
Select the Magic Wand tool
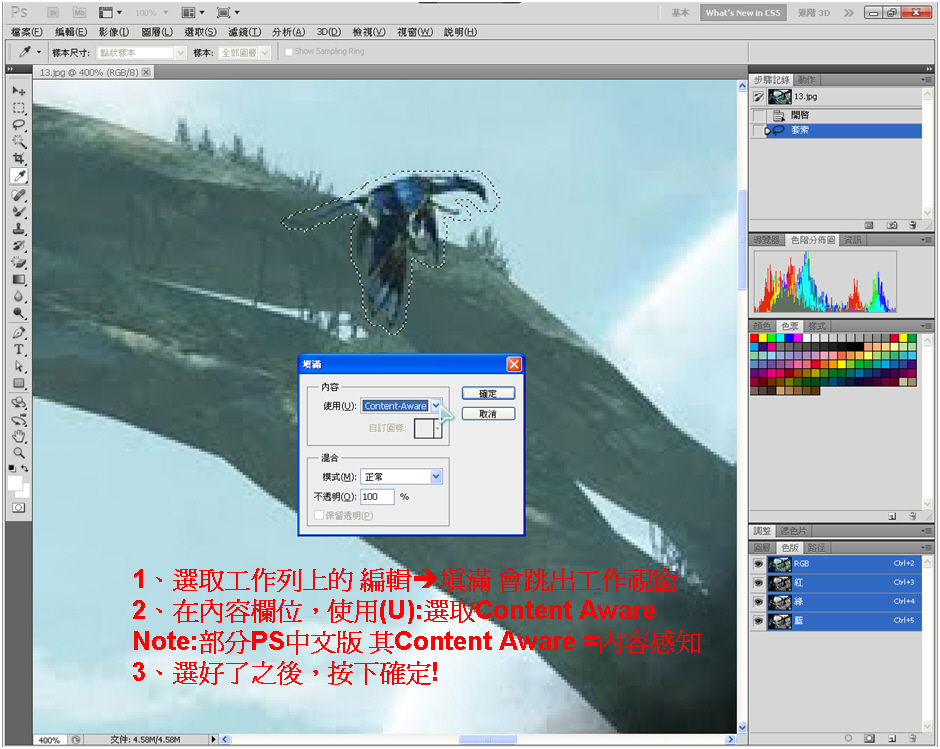19,142
